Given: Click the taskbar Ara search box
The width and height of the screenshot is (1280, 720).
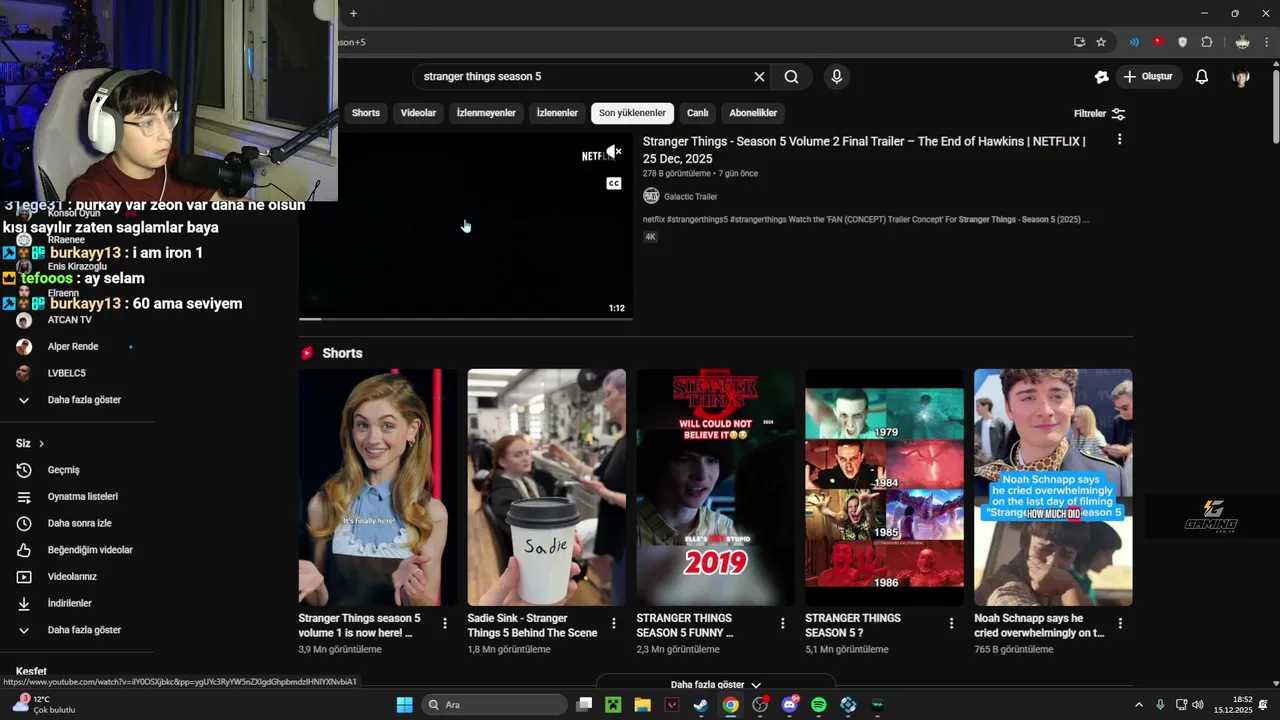Looking at the screenshot, I should click(x=494, y=705).
